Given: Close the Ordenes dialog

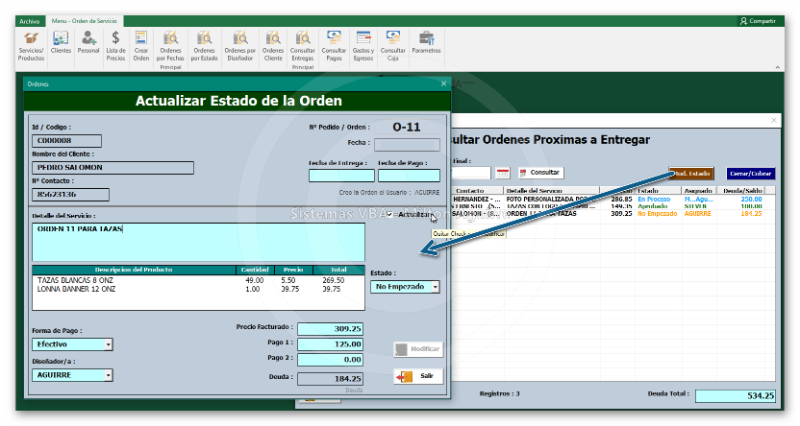Looking at the screenshot, I should [443, 84].
